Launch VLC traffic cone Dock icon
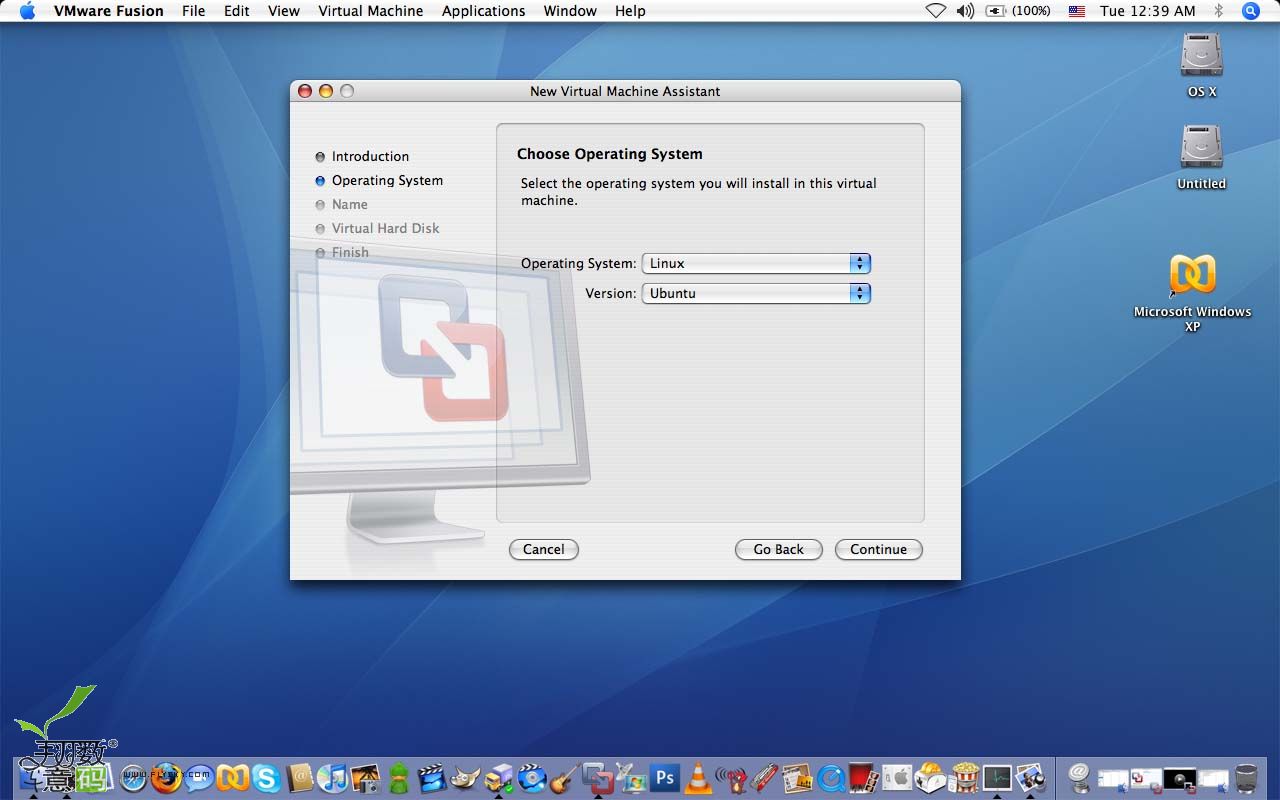This screenshot has width=1280, height=800. pyautogui.click(x=698, y=778)
